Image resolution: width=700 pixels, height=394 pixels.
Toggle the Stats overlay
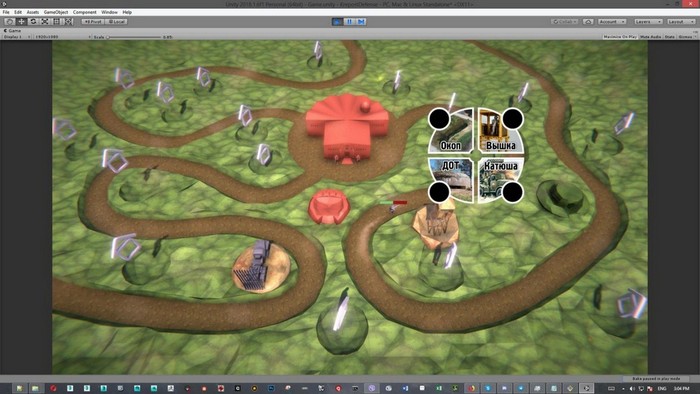669,37
